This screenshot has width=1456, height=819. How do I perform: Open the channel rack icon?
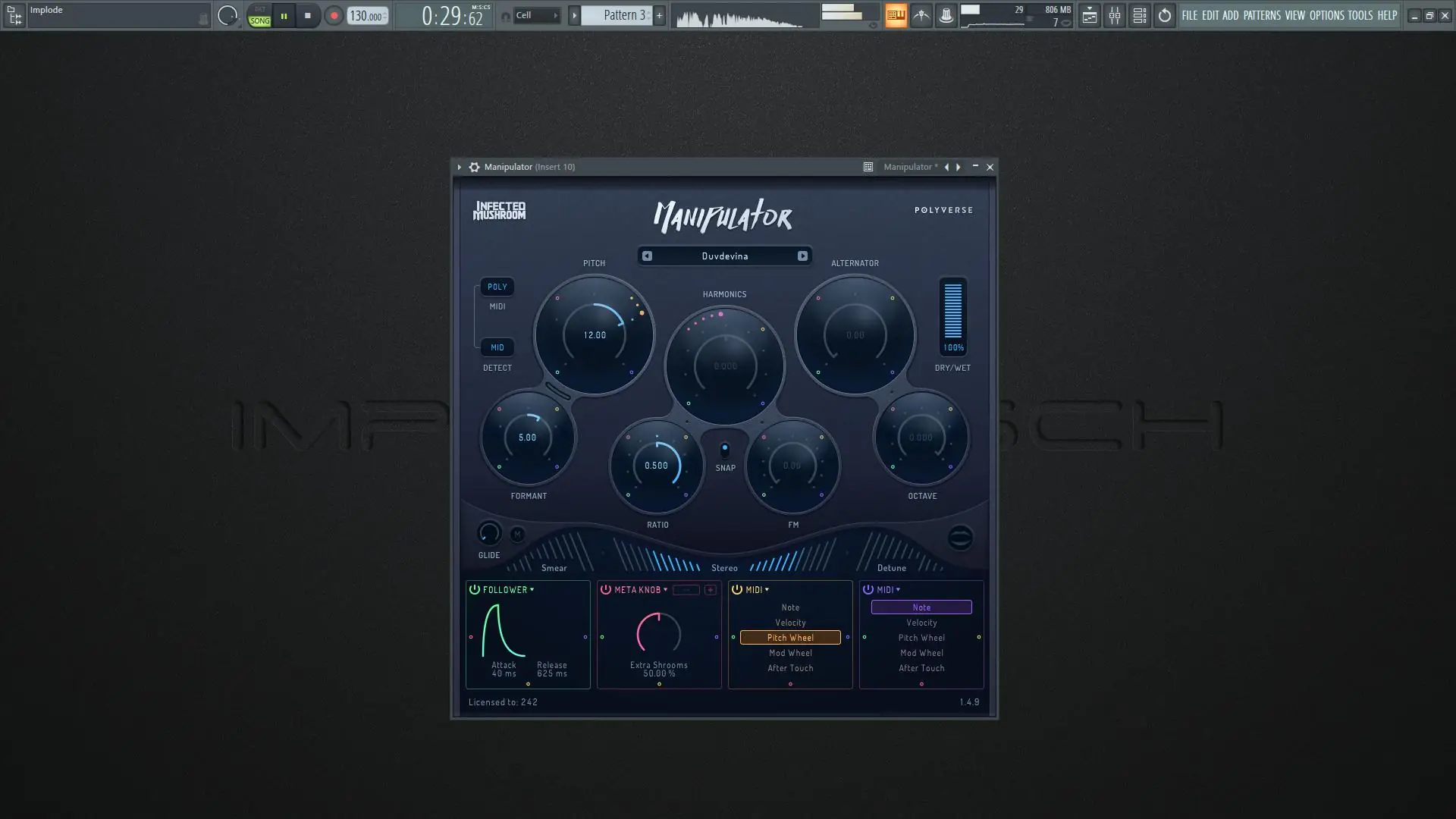click(1139, 15)
